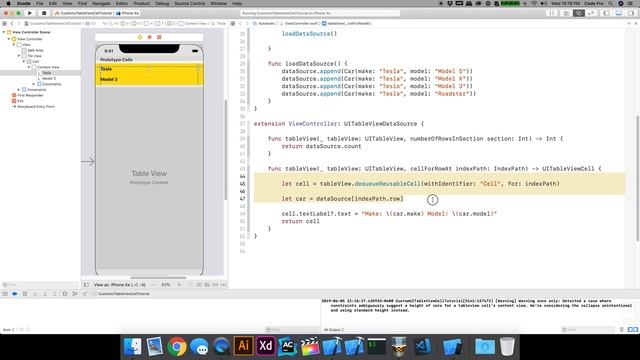Viewport: 640px width, 360px height.
Task: Click Step Into in debug bar
Action: coord(45,294)
